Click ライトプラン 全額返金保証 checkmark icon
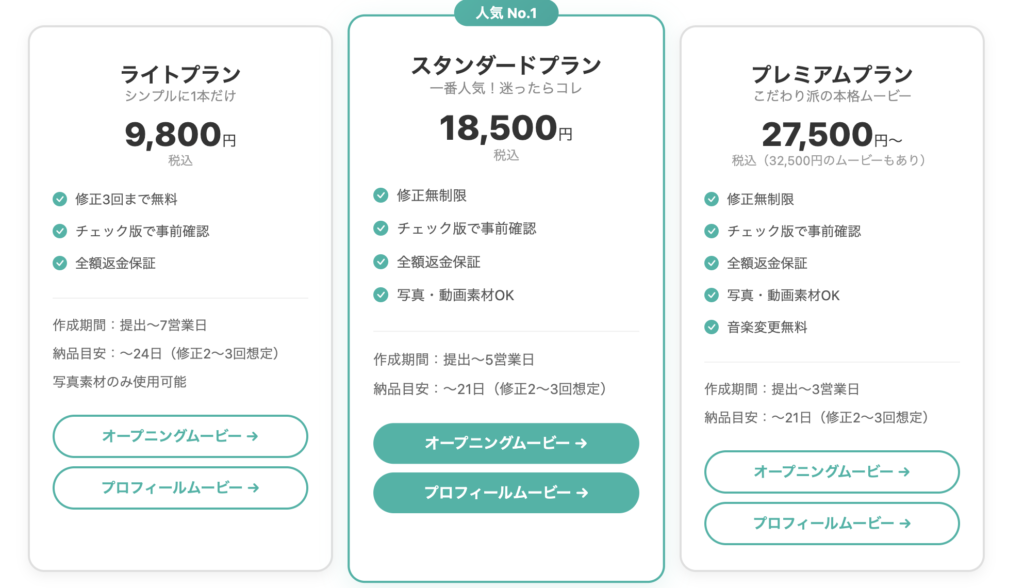1024x588 pixels. (60, 263)
